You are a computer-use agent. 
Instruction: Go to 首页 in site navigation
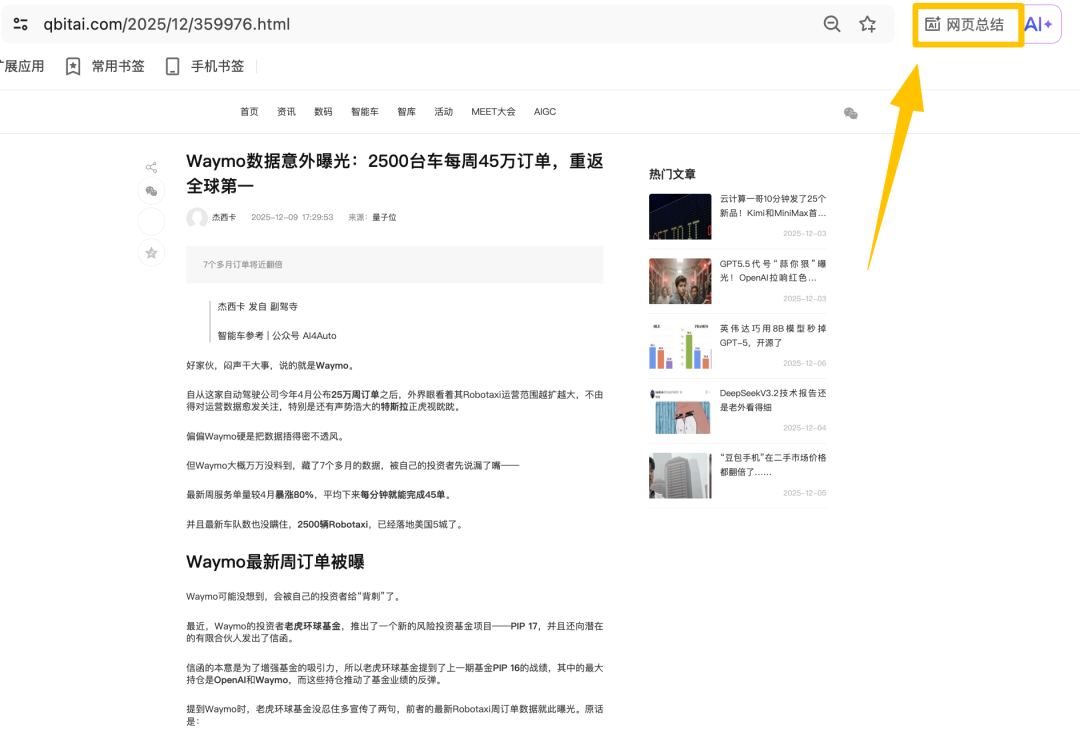pyautogui.click(x=249, y=112)
